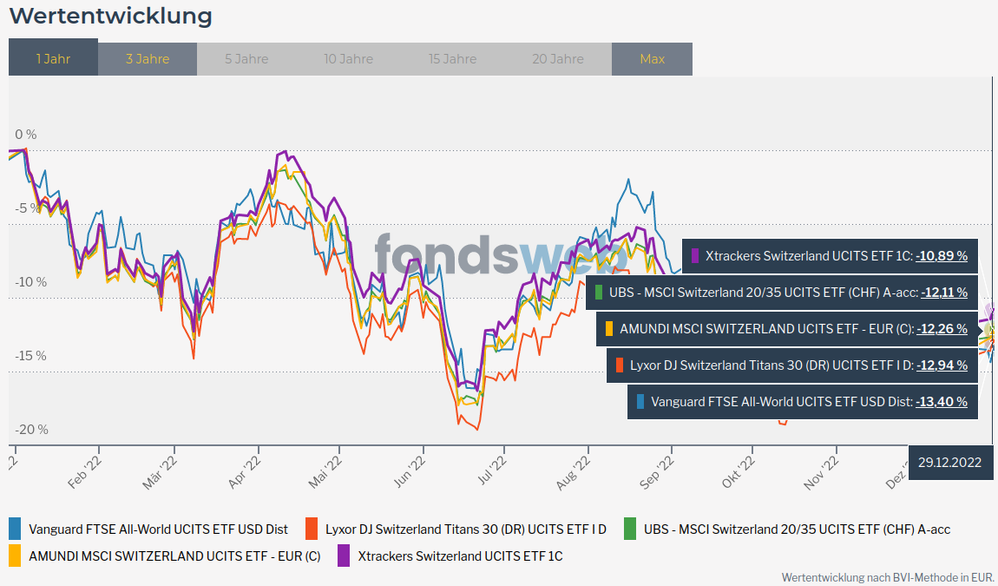Click the purple Xtrackers legend swatch
998x586 pixels.
pyautogui.click(x=344, y=554)
